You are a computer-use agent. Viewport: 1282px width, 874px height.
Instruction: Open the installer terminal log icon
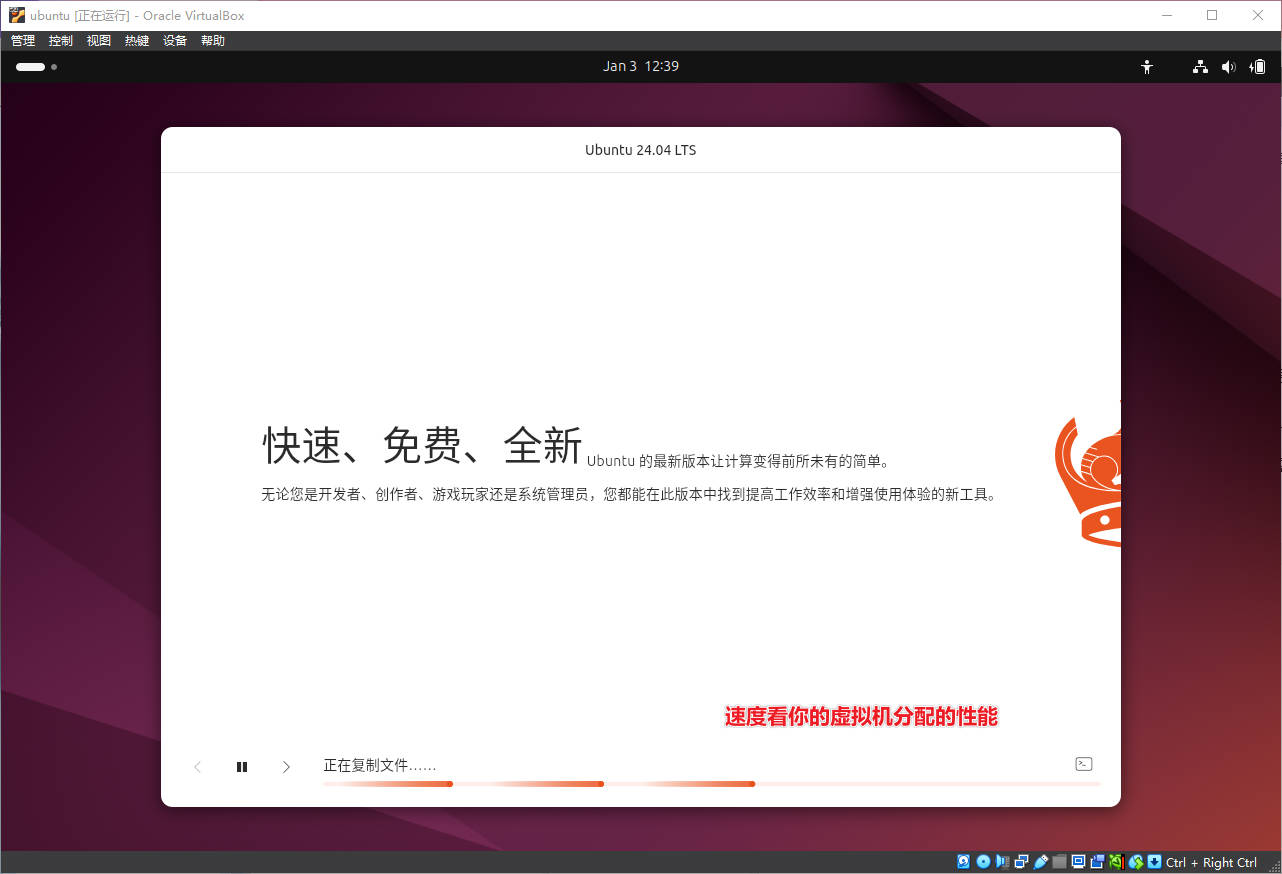pyautogui.click(x=1083, y=764)
